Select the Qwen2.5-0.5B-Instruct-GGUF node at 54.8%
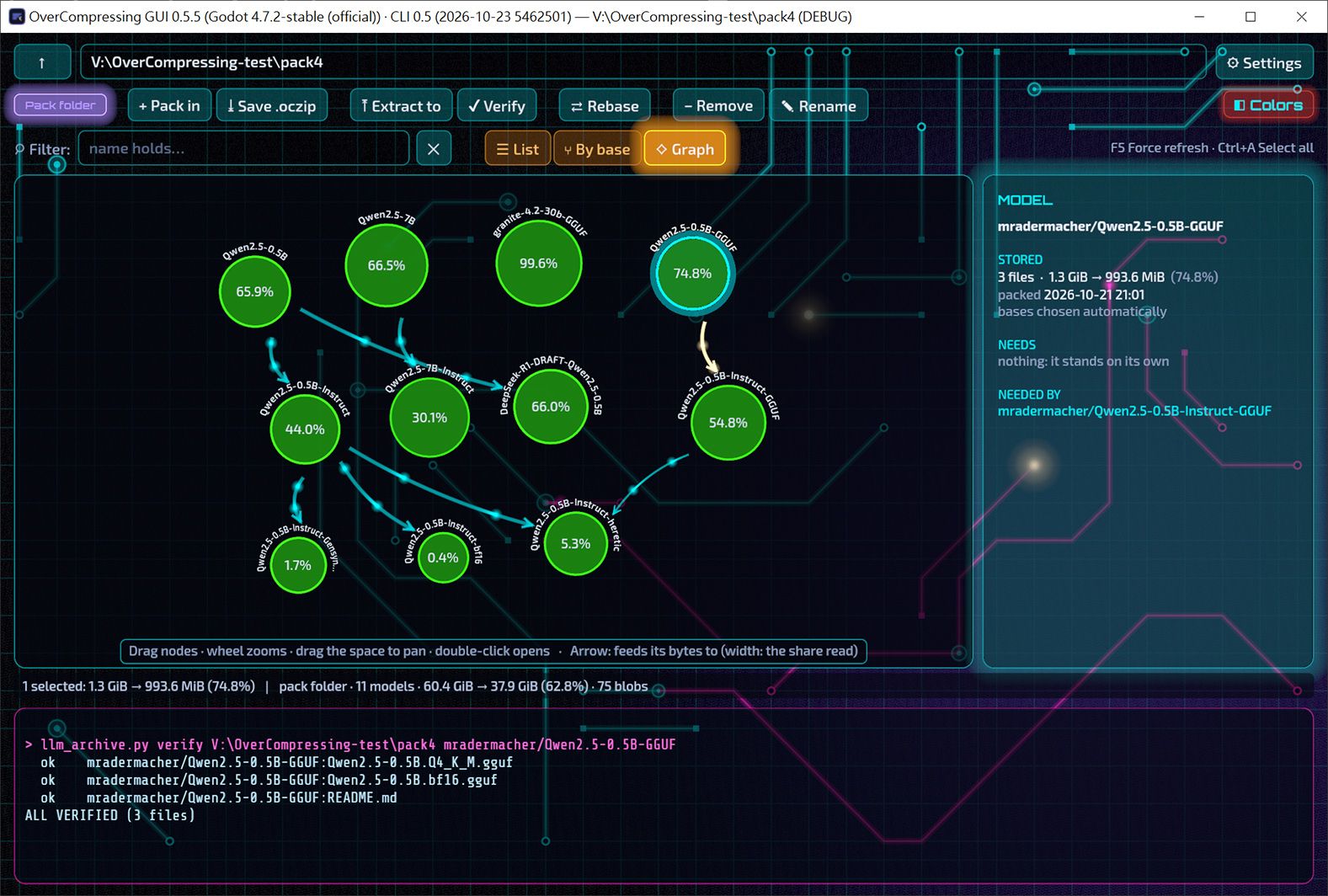1328x896 pixels. pyautogui.click(x=728, y=423)
